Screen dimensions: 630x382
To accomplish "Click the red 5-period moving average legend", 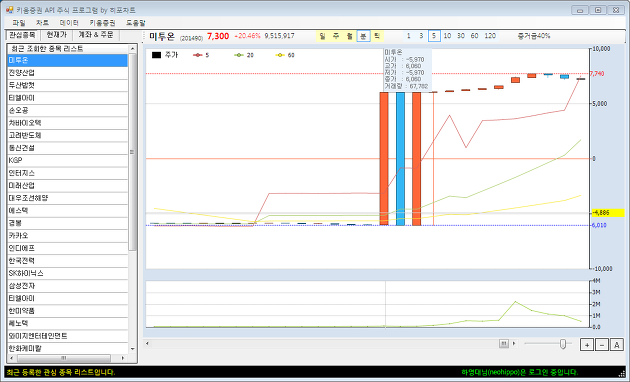I will coord(201,55).
